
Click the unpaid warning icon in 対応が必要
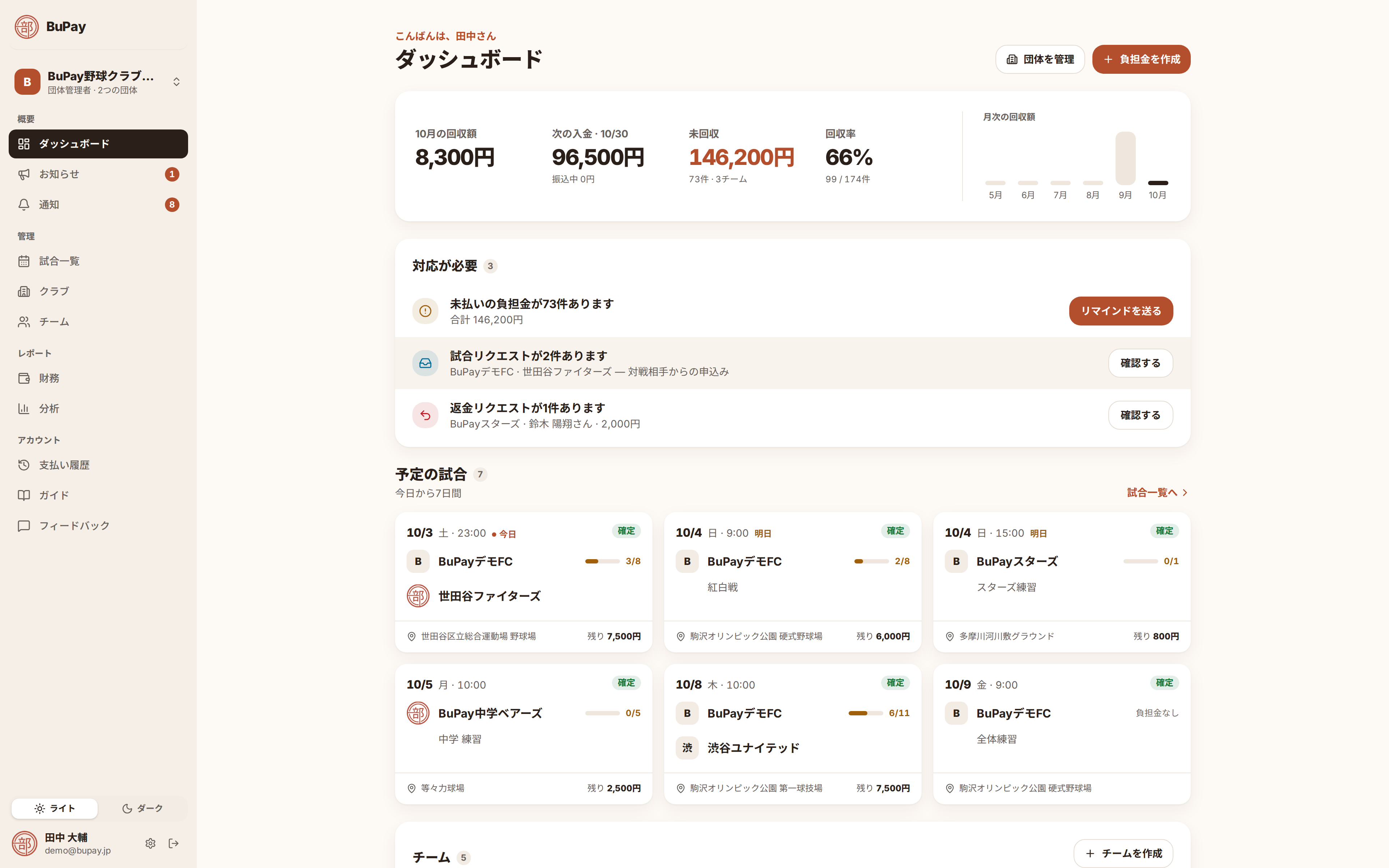pyautogui.click(x=425, y=311)
